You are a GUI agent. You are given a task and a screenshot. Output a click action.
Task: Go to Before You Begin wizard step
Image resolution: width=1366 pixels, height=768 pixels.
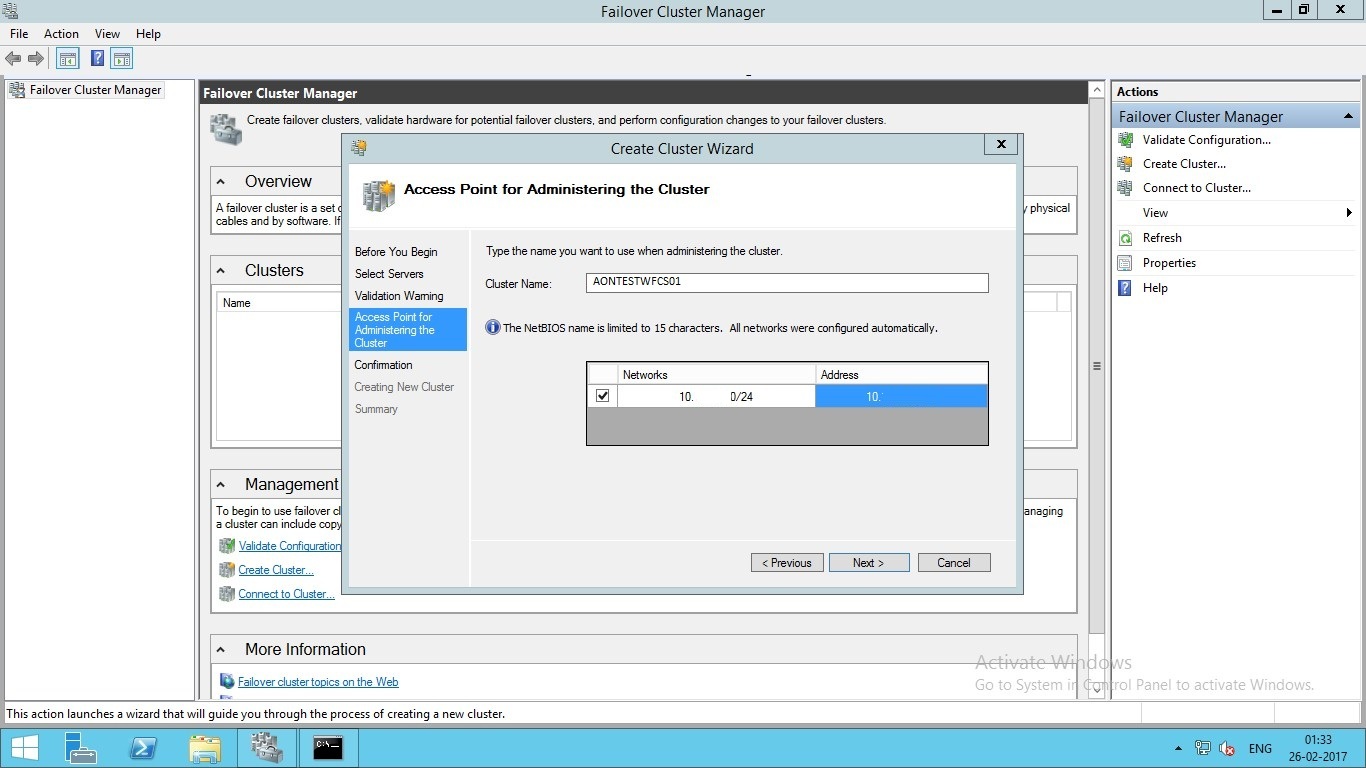point(396,252)
